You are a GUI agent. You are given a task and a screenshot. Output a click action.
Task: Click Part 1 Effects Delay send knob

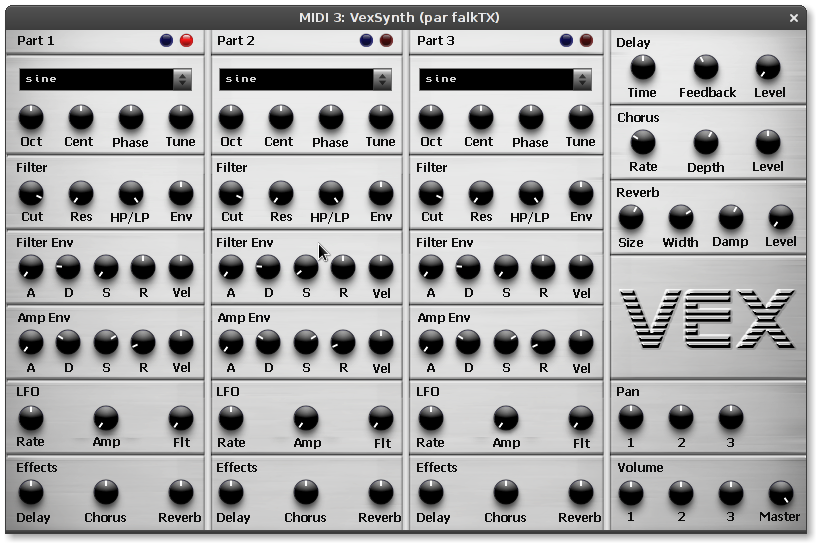pos(31,493)
